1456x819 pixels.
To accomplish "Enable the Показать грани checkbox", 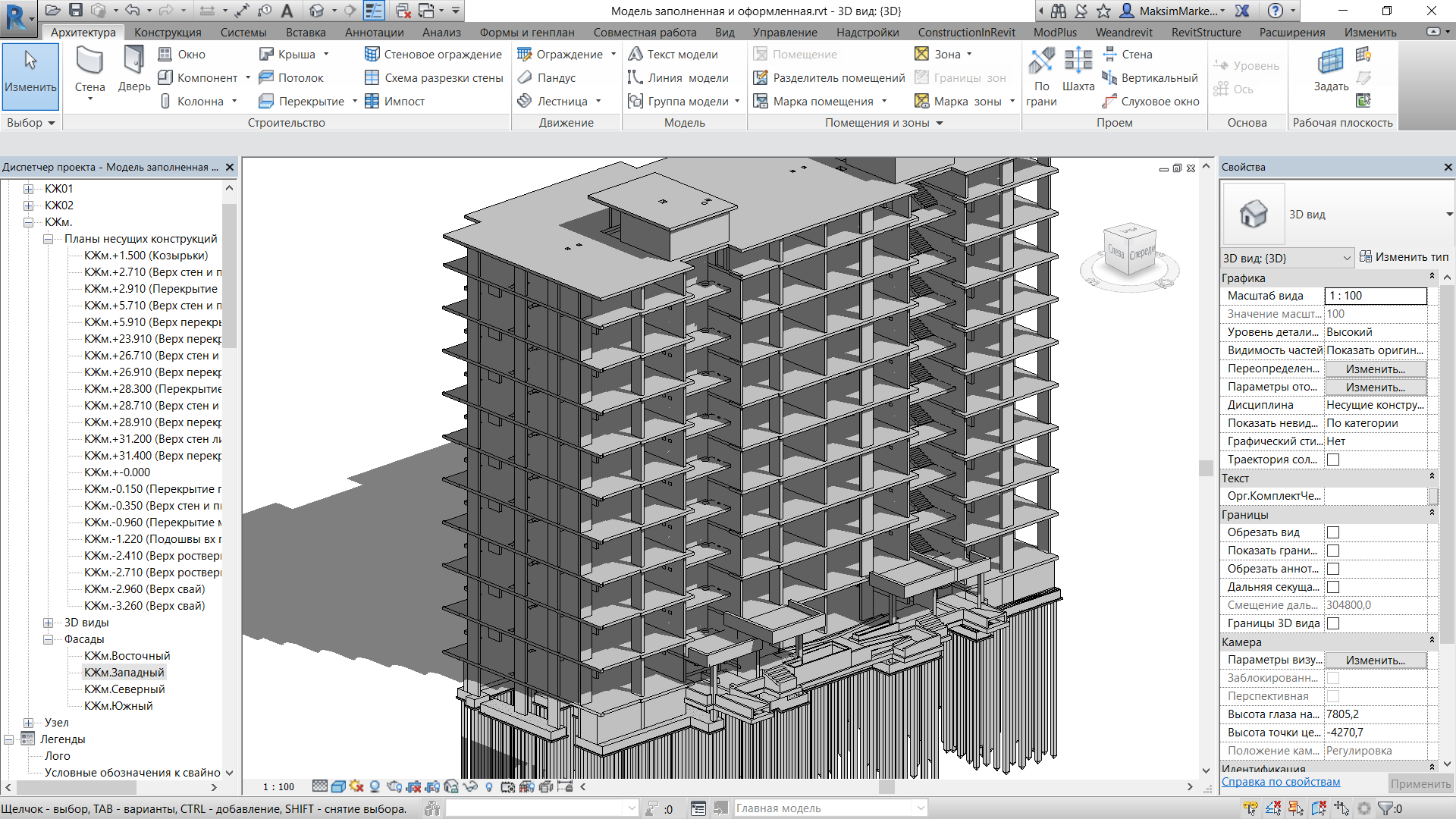I will tap(1333, 551).
